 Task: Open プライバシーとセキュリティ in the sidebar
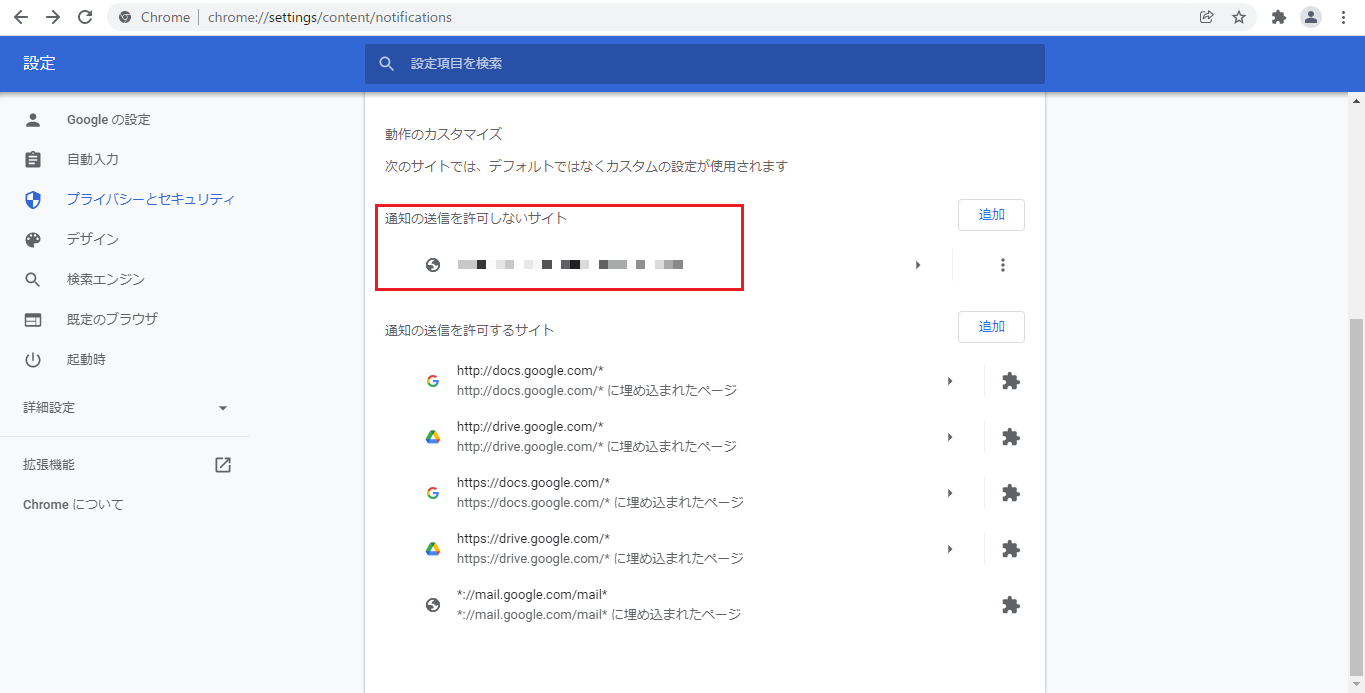(x=150, y=199)
